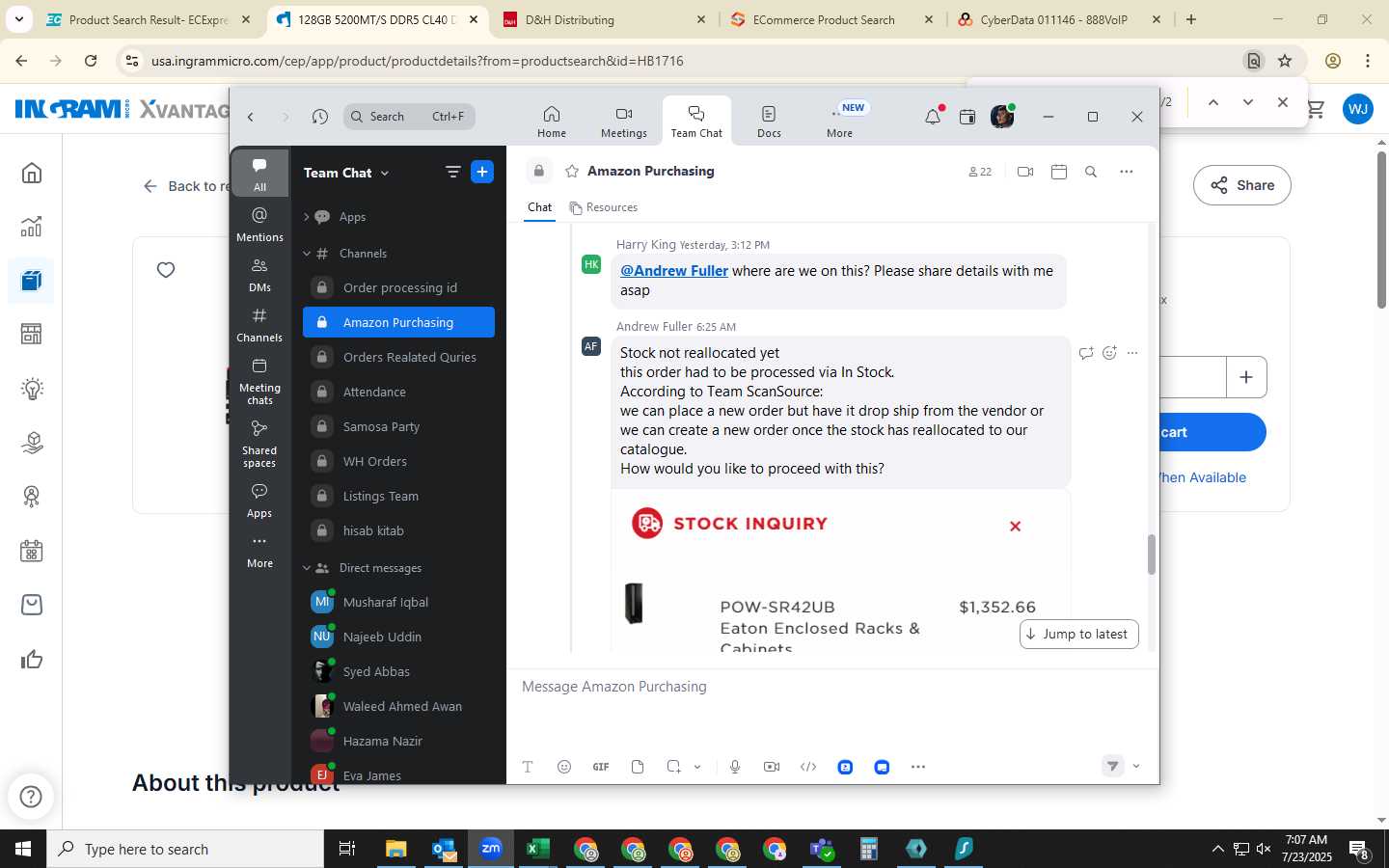Show All chats in sidebar
Image resolution: width=1389 pixels, height=868 pixels.
click(259, 174)
